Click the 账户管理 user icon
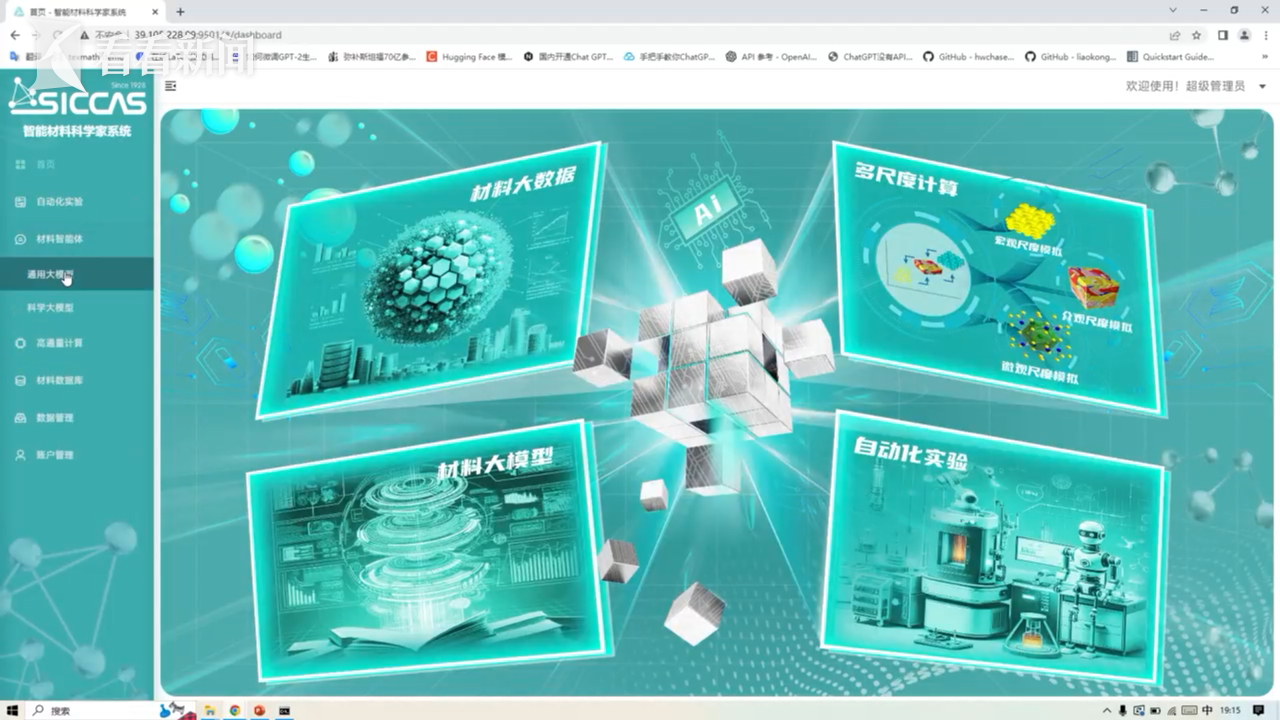This screenshot has width=1280, height=720. pos(21,455)
